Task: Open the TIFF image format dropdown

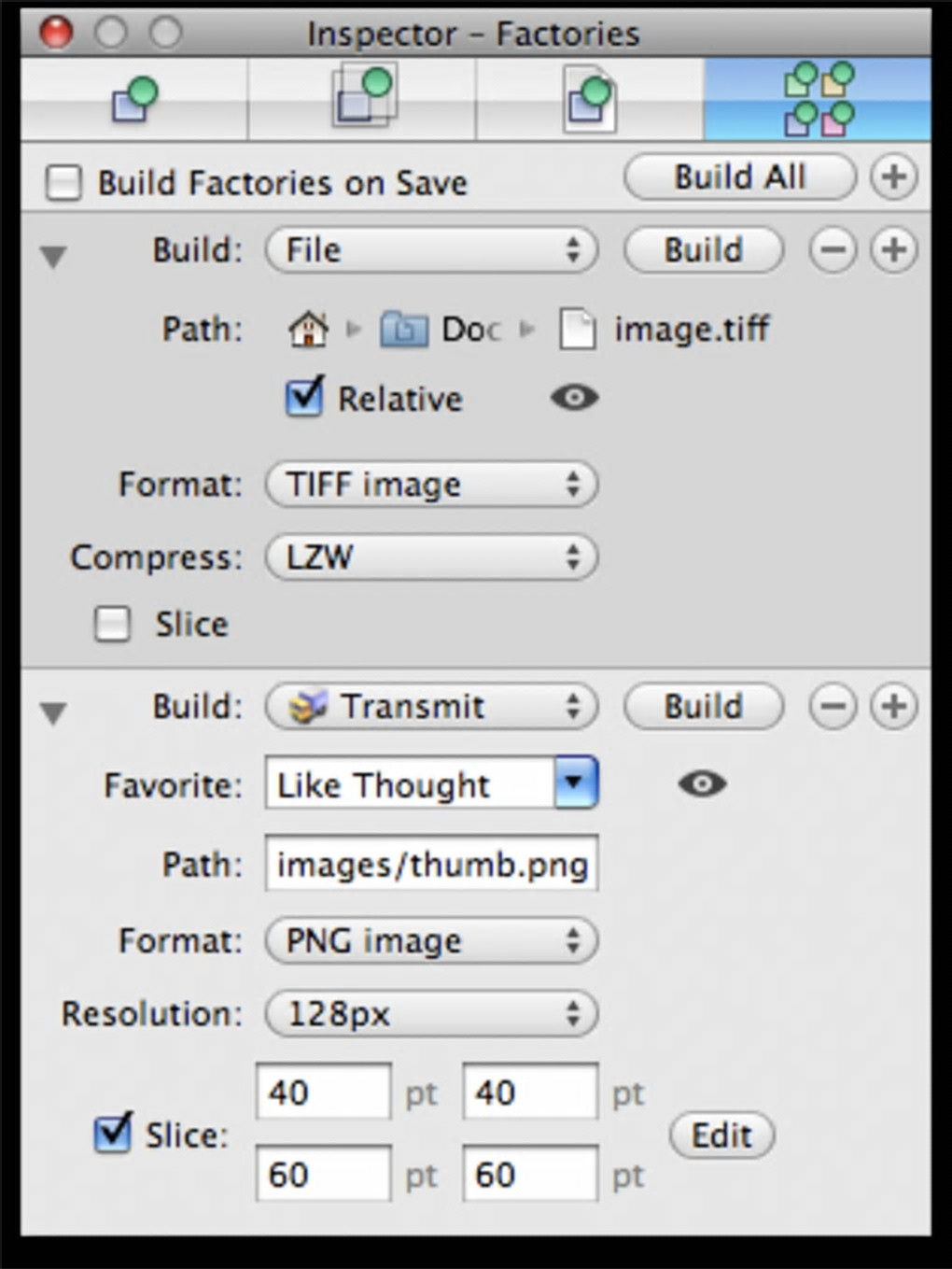Action: pos(431,485)
